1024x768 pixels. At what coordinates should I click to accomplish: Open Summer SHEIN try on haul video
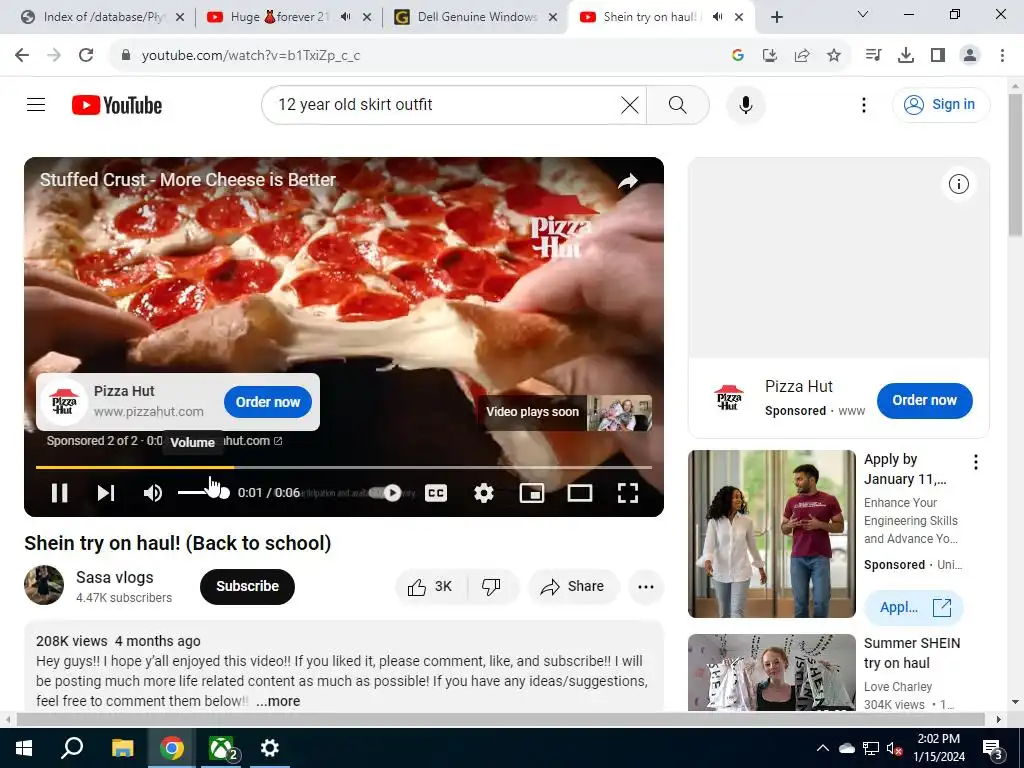click(912, 653)
